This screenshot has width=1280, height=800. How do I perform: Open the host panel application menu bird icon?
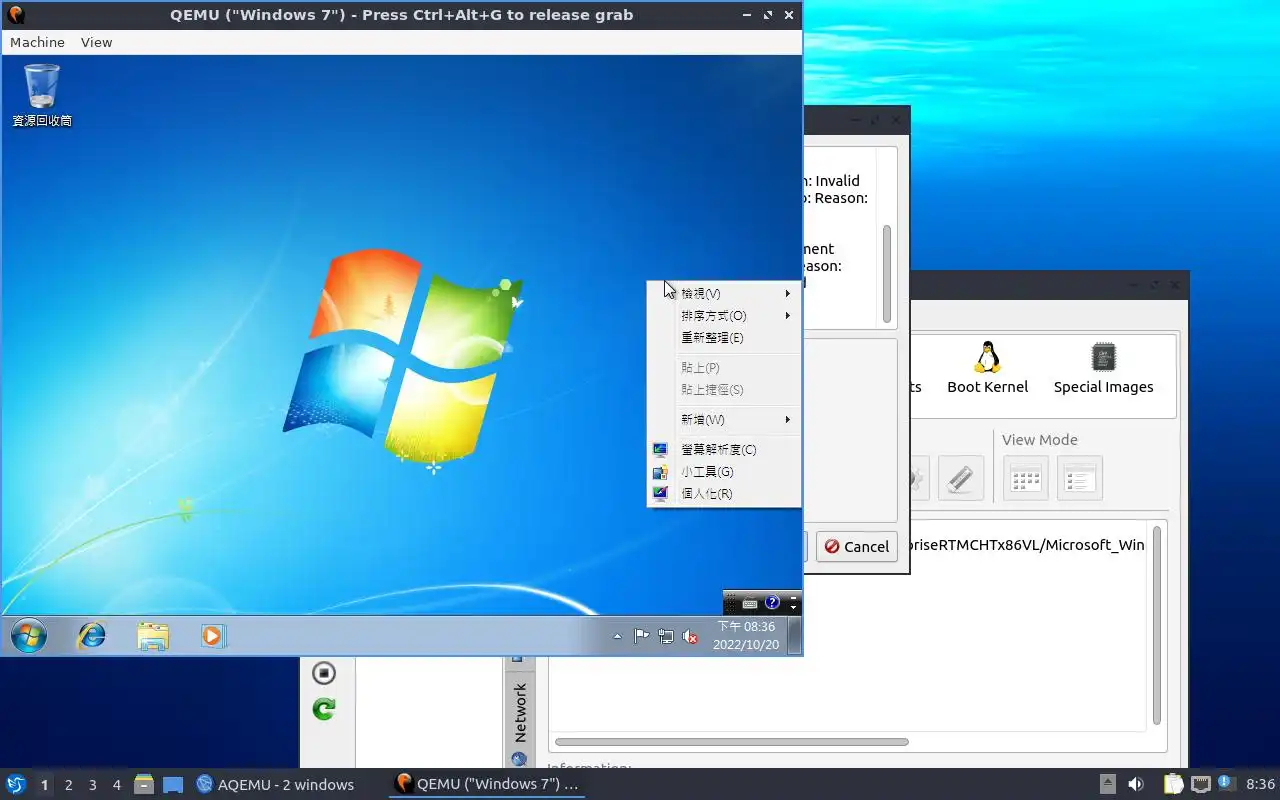click(16, 784)
